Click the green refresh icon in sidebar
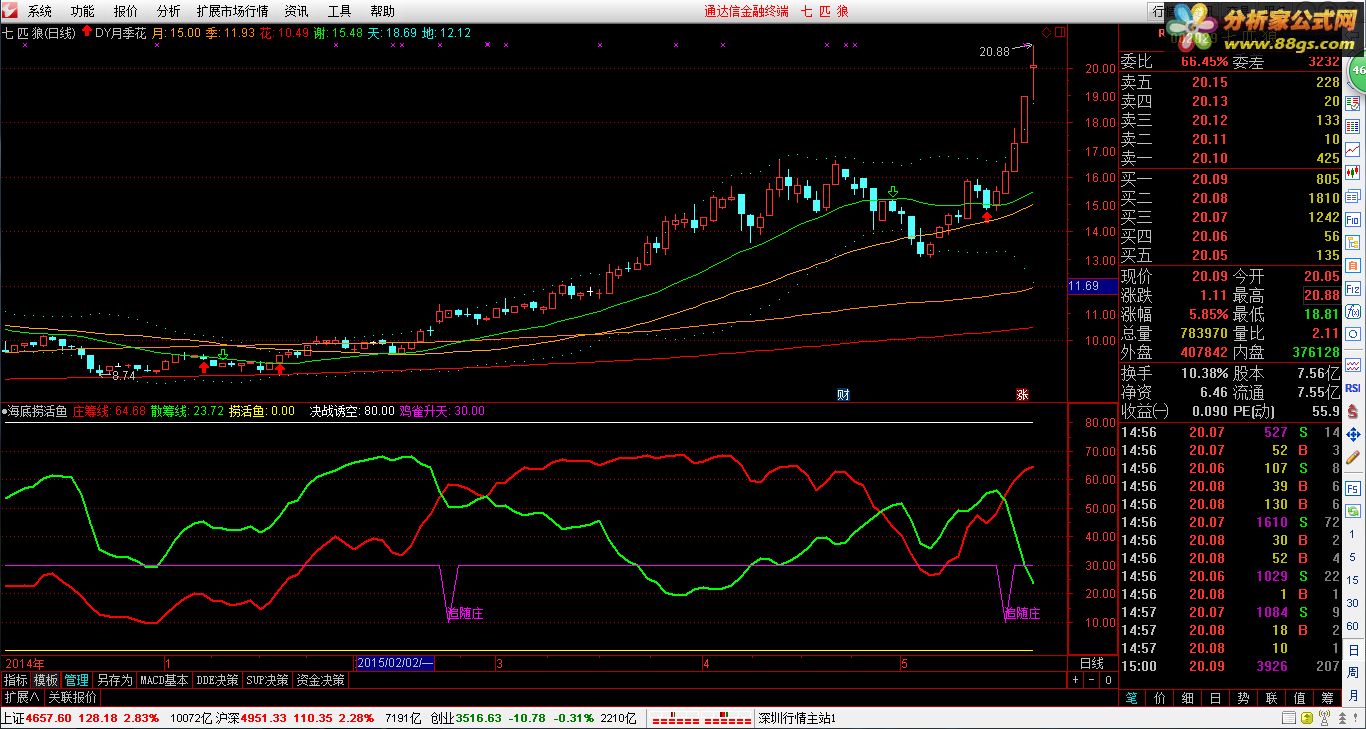 [1353, 510]
